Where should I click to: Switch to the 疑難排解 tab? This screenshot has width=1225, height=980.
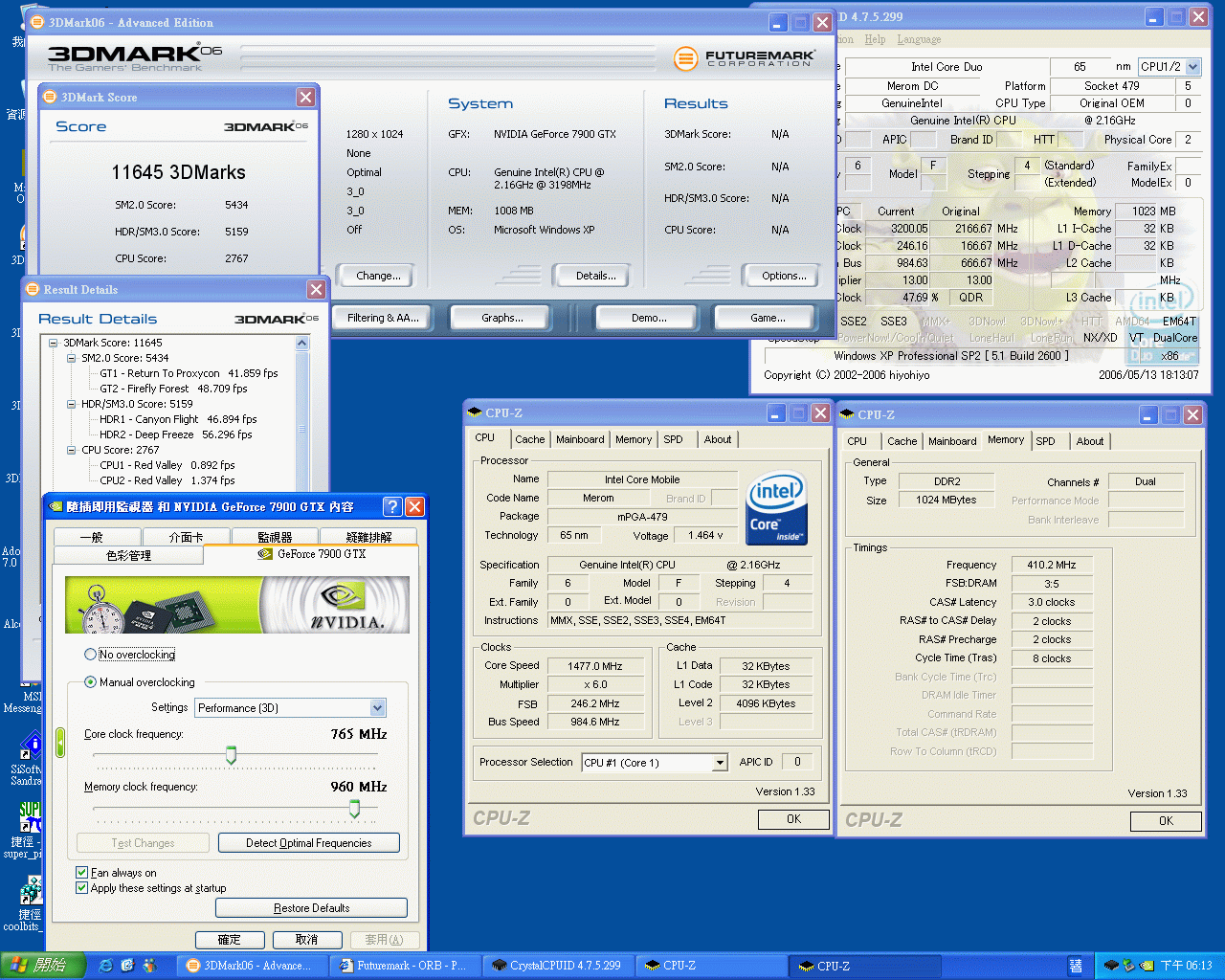[368, 537]
